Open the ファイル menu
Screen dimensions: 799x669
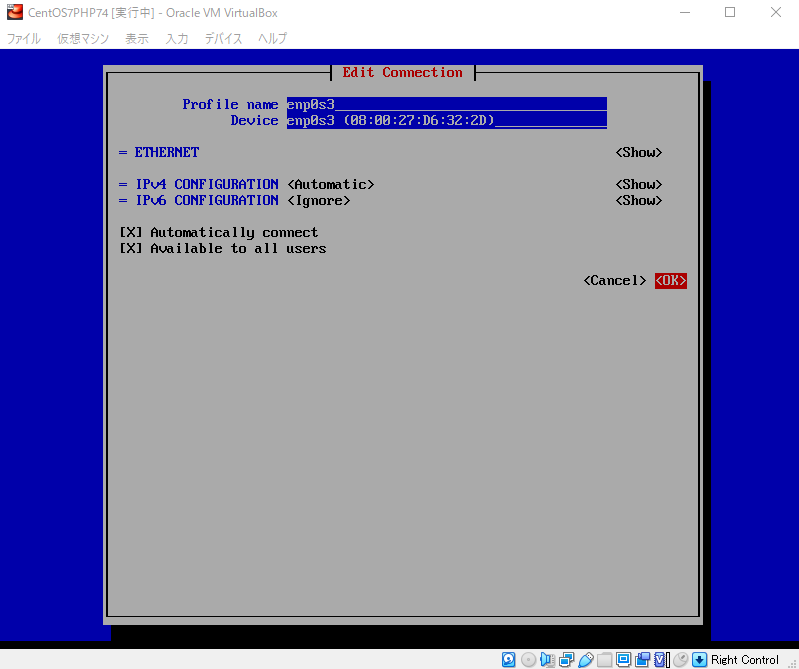(24, 38)
